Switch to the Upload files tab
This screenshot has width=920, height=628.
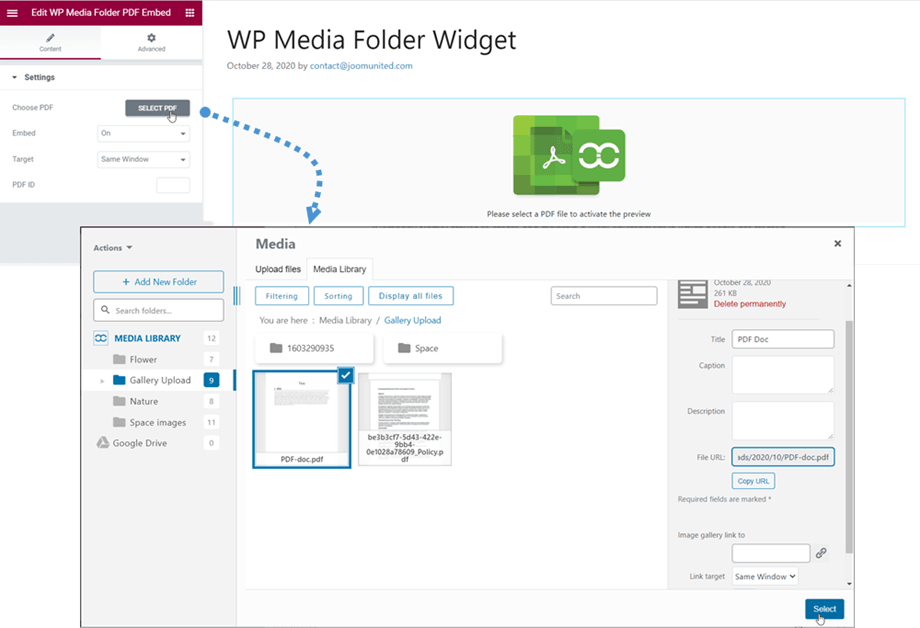pos(278,269)
